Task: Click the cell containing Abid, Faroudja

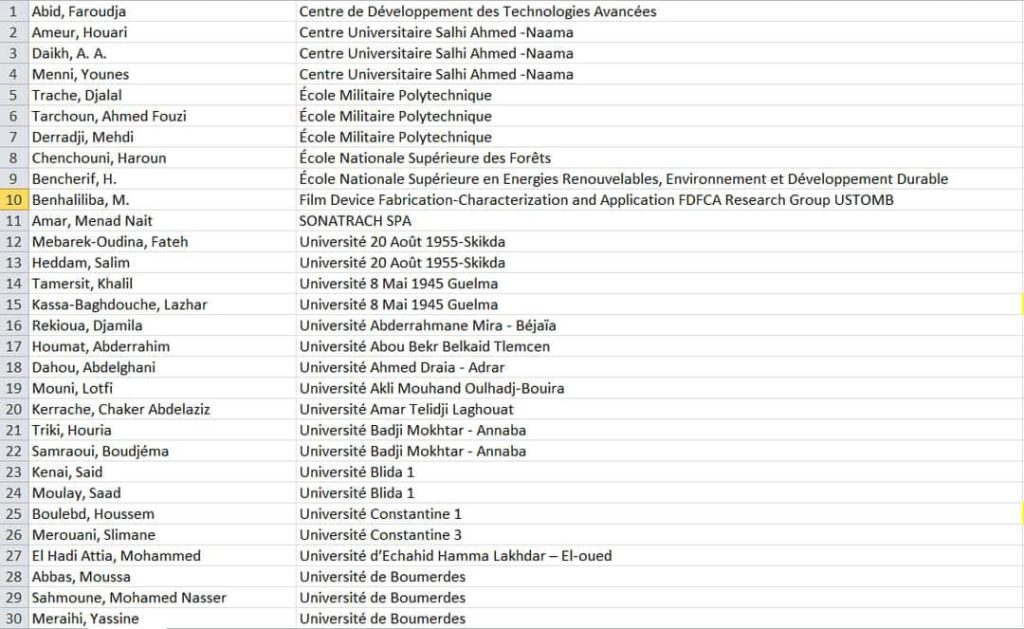Action: pos(162,11)
